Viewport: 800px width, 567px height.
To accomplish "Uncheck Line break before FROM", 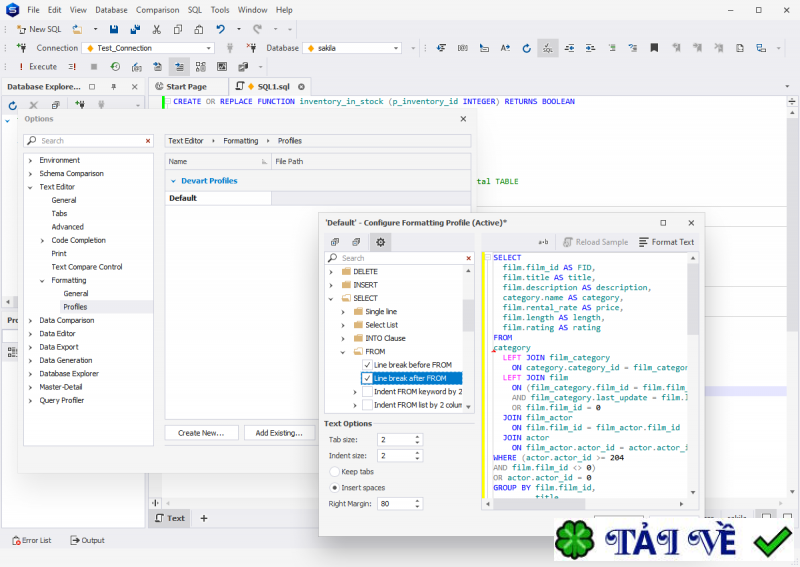I will tap(367, 365).
